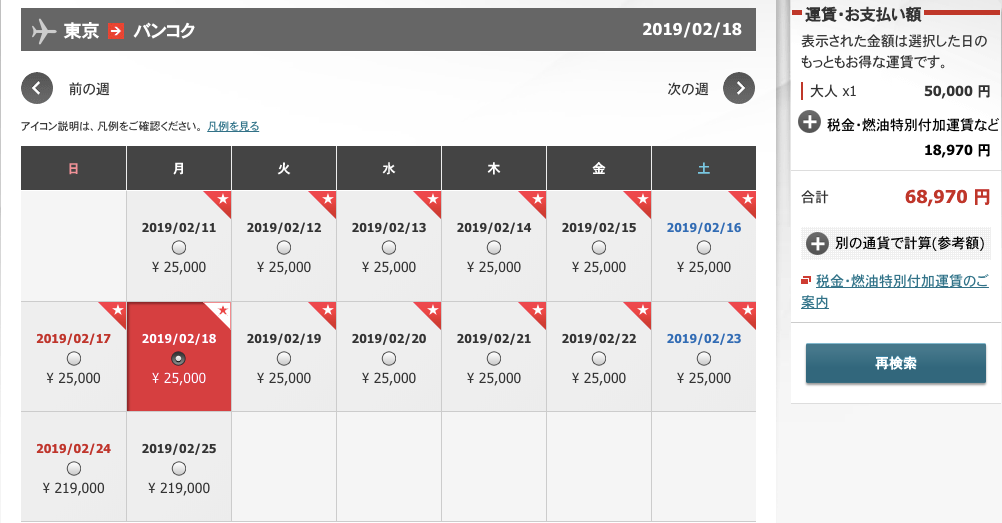The image size is (1002, 523).
Task: Open the 凡例を見る legend link
Action: click(x=233, y=127)
